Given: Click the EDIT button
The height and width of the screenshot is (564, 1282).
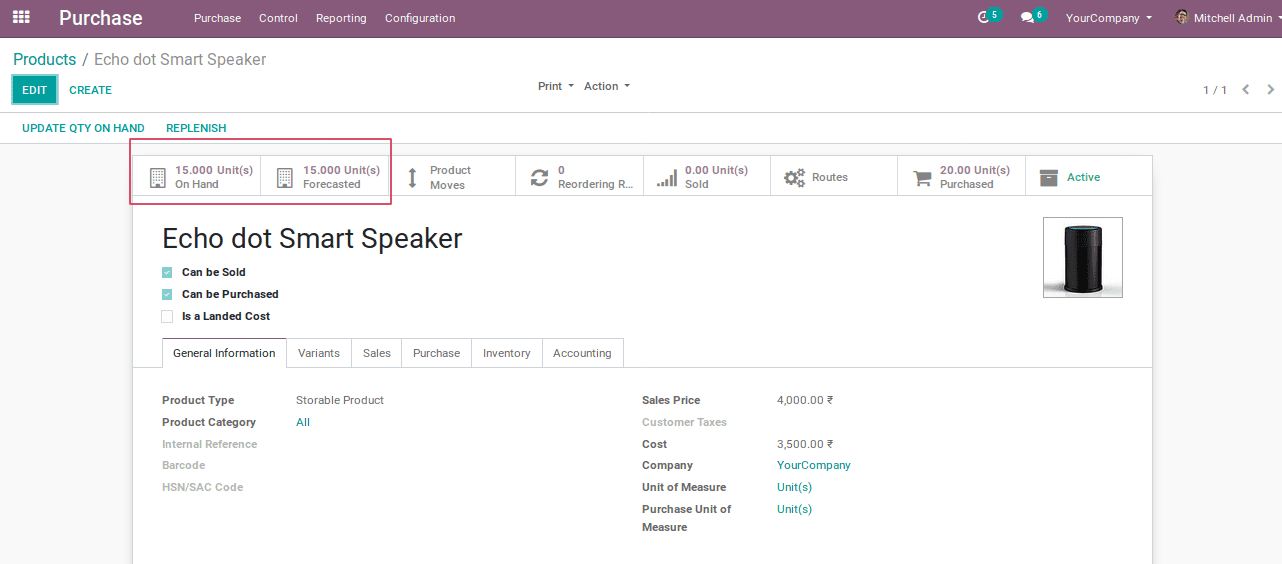Looking at the screenshot, I should click(x=35, y=90).
